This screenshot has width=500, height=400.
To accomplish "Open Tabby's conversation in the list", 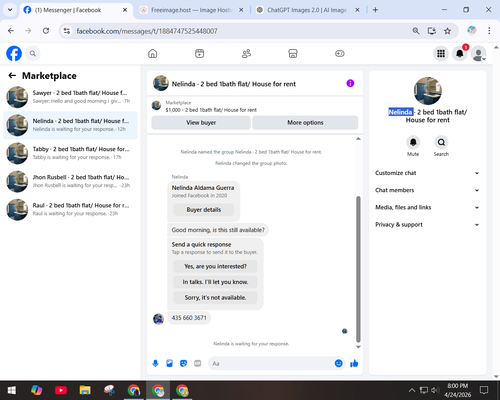I will pyautogui.click(x=70, y=153).
